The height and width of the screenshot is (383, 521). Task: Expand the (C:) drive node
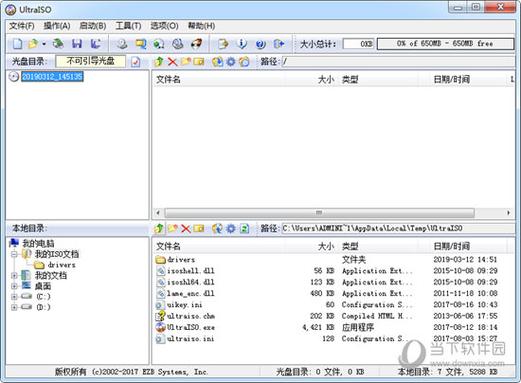tap(14, 297)
